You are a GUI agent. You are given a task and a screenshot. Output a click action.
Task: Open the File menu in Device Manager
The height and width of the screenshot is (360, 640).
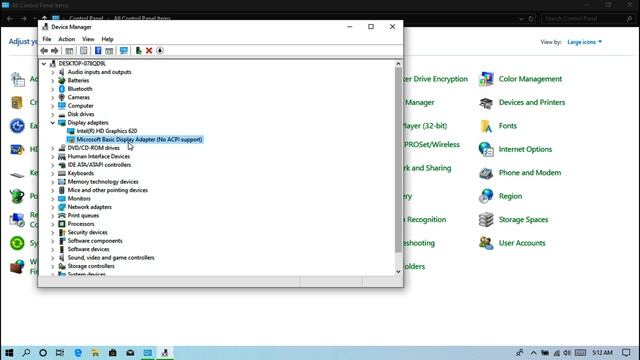[47, 39]
